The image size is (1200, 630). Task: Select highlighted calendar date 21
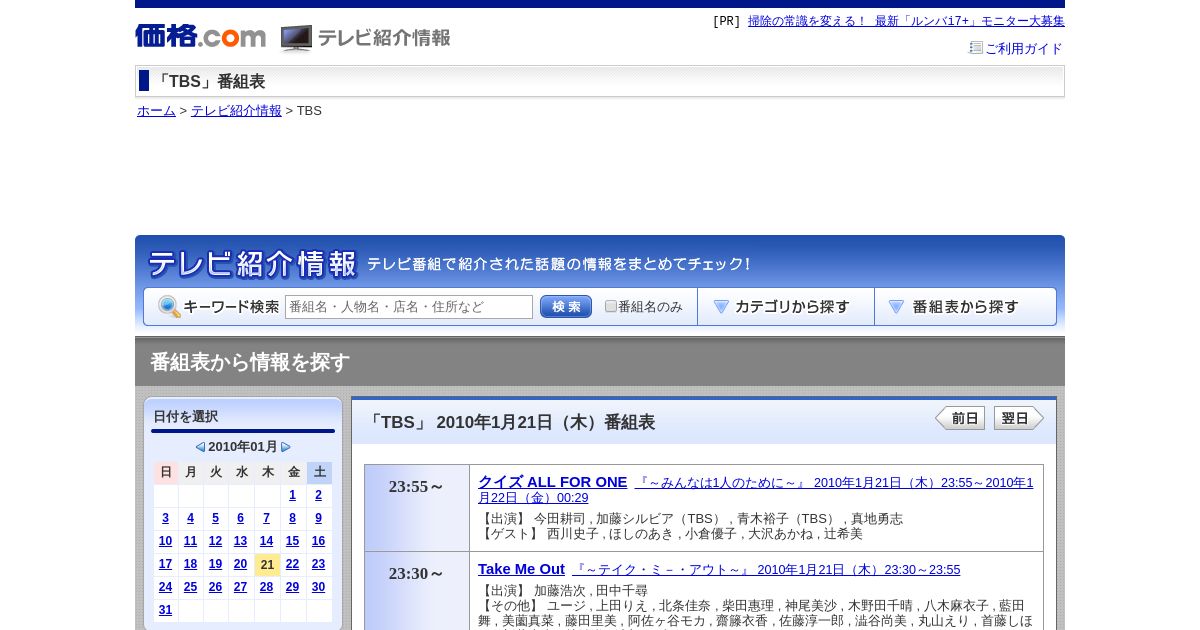coord(267,564)
